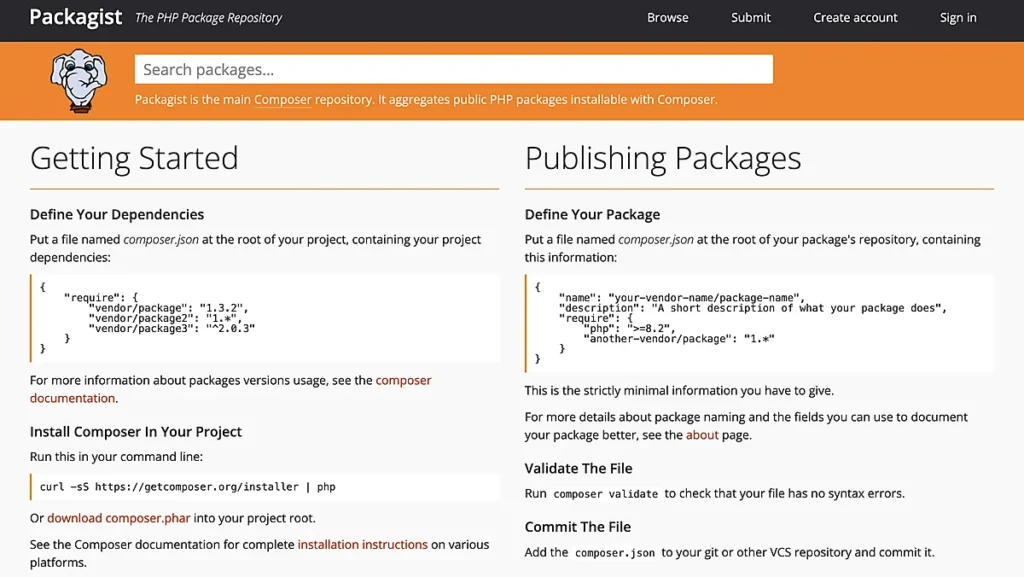This screenshot has height=577, width=1024.
Task: Open the Browse menu item
Action: pos(667,18)
